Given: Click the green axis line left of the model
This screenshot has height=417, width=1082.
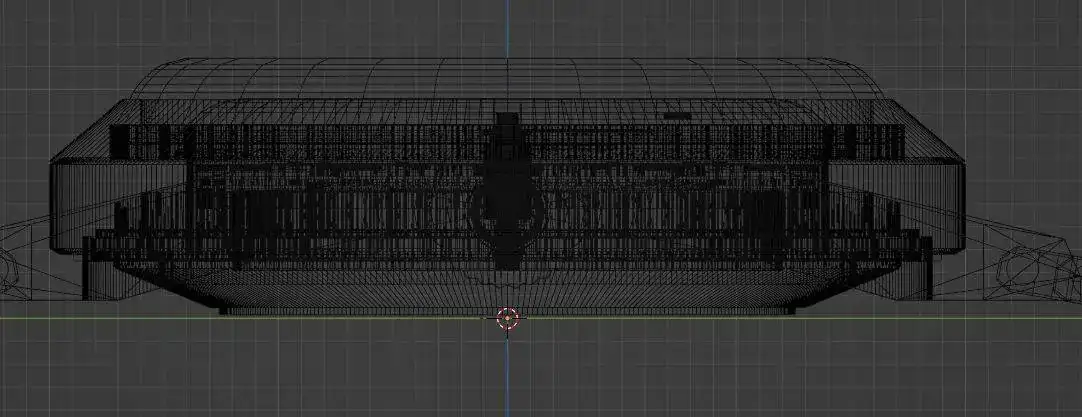Looking at the screenshot, I should click(100, 318).
